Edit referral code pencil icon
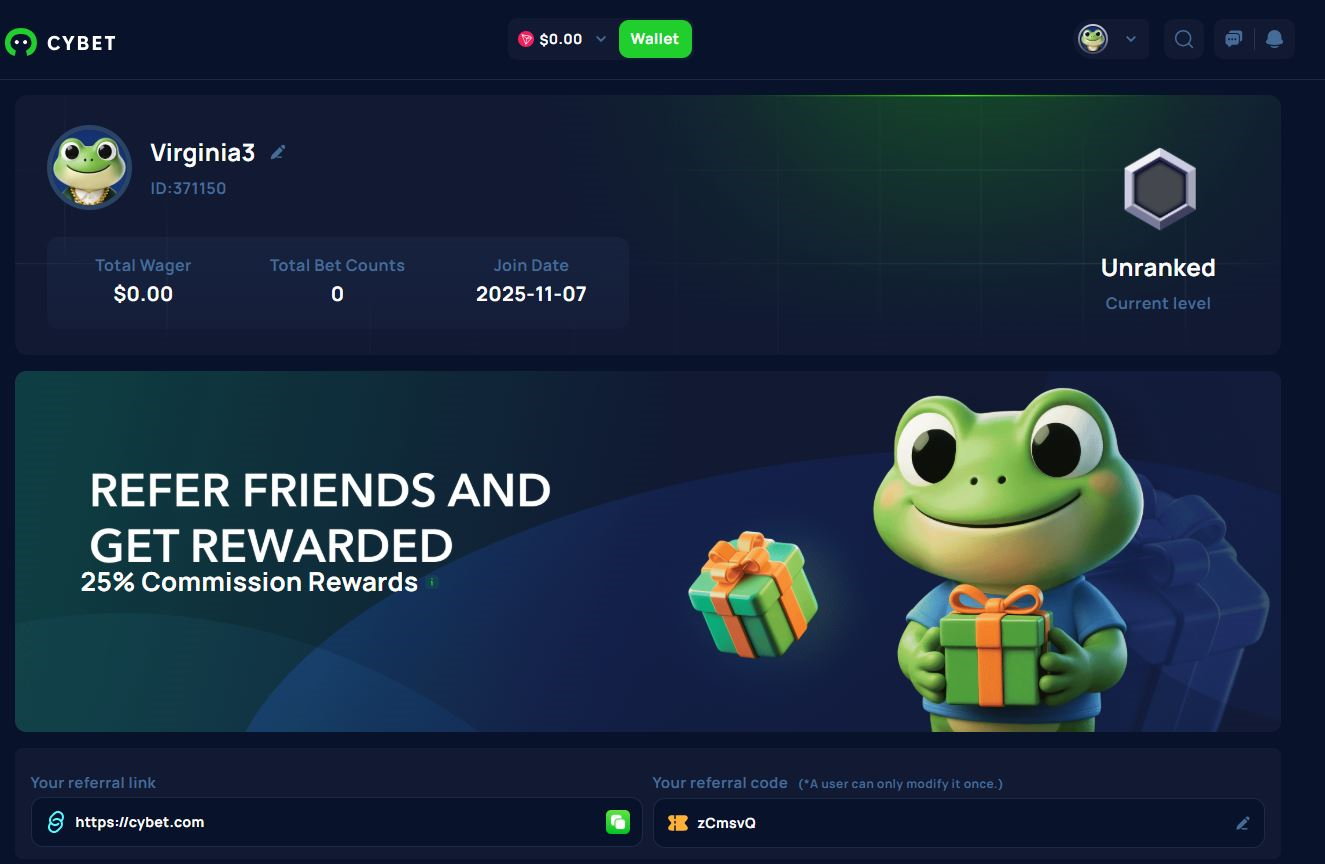1325x864 pixels. coord(1243,823)
